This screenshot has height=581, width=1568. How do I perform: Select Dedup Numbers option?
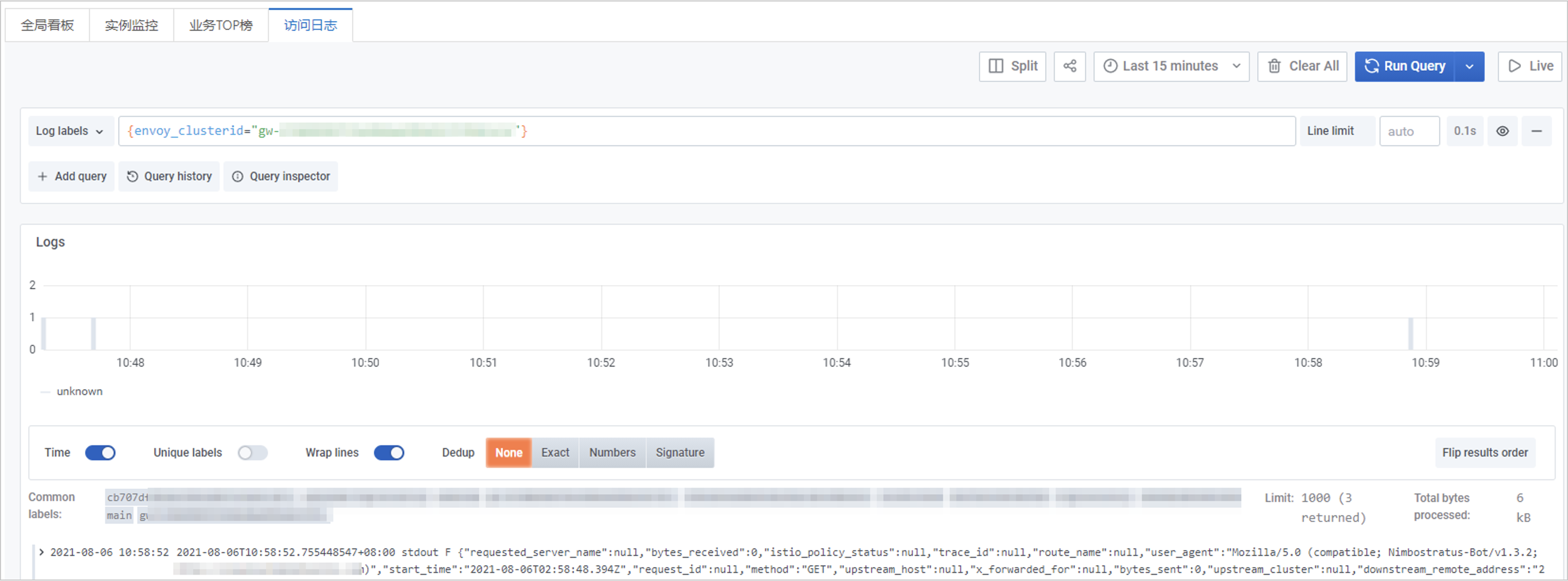point(612,453)
